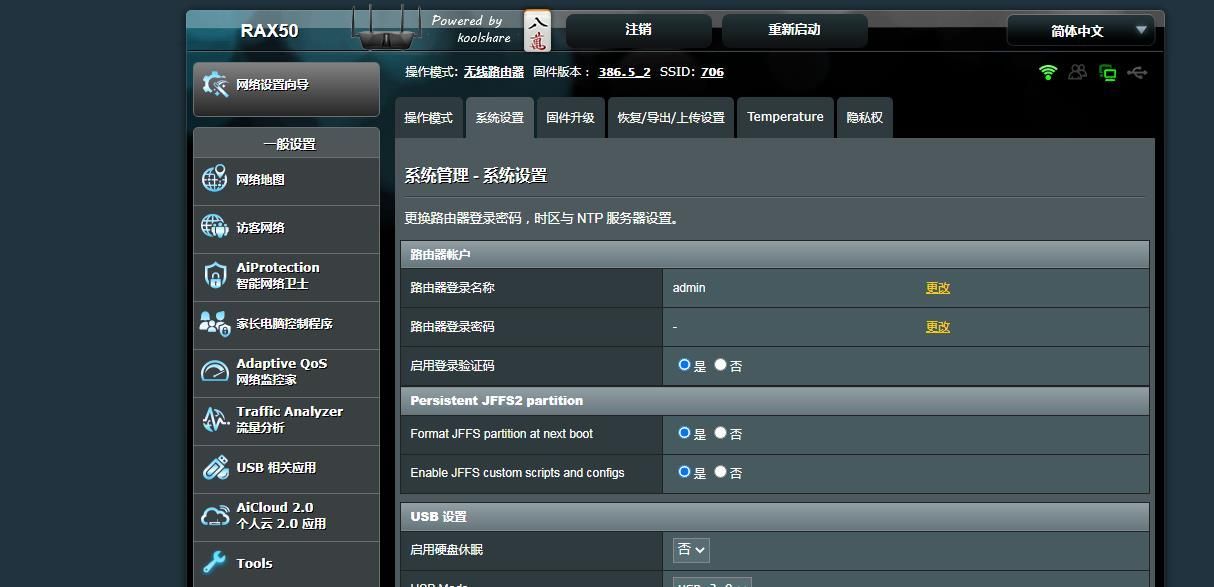Switch to the Temperature tab
1214x587 pixels.
click(x=785, y=117)
